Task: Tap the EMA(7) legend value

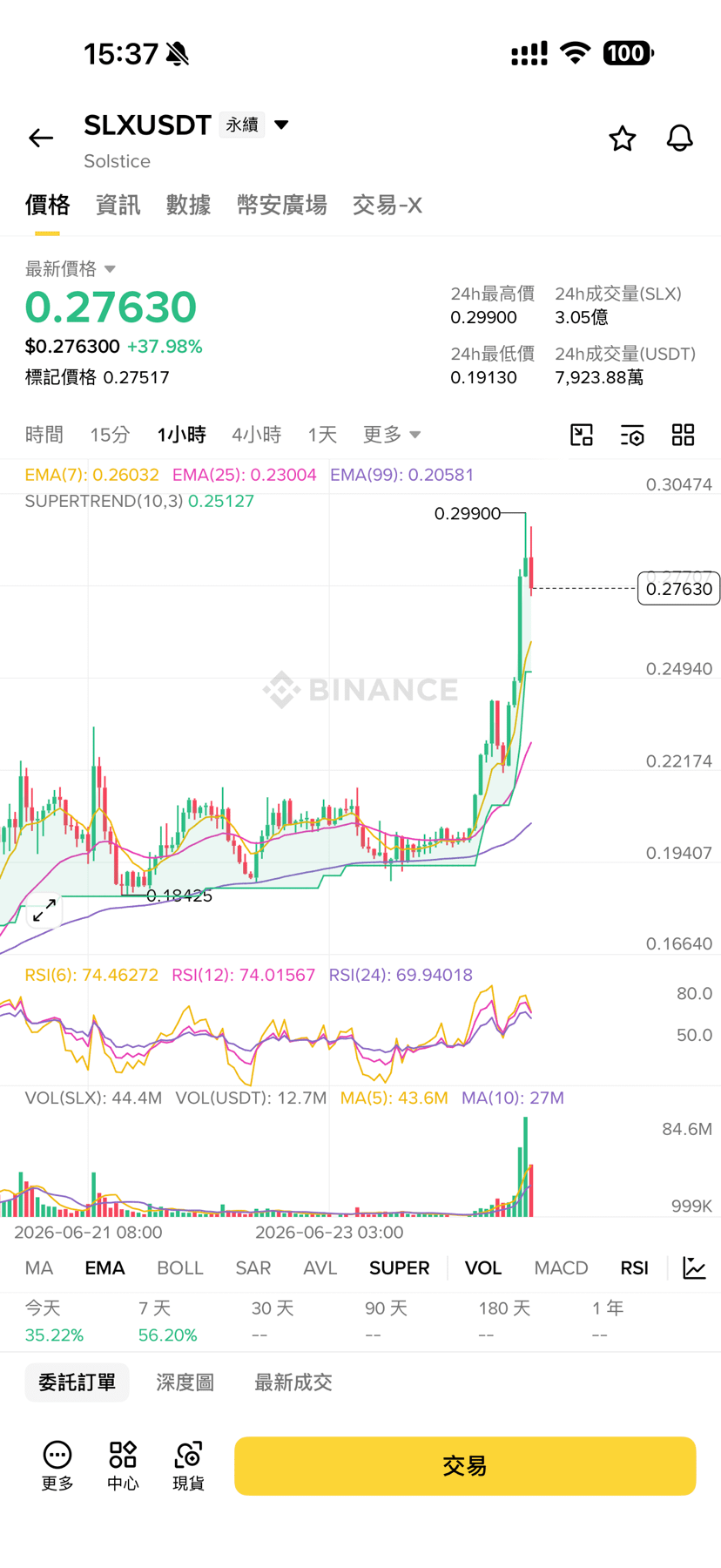Action: coord(92,475)
